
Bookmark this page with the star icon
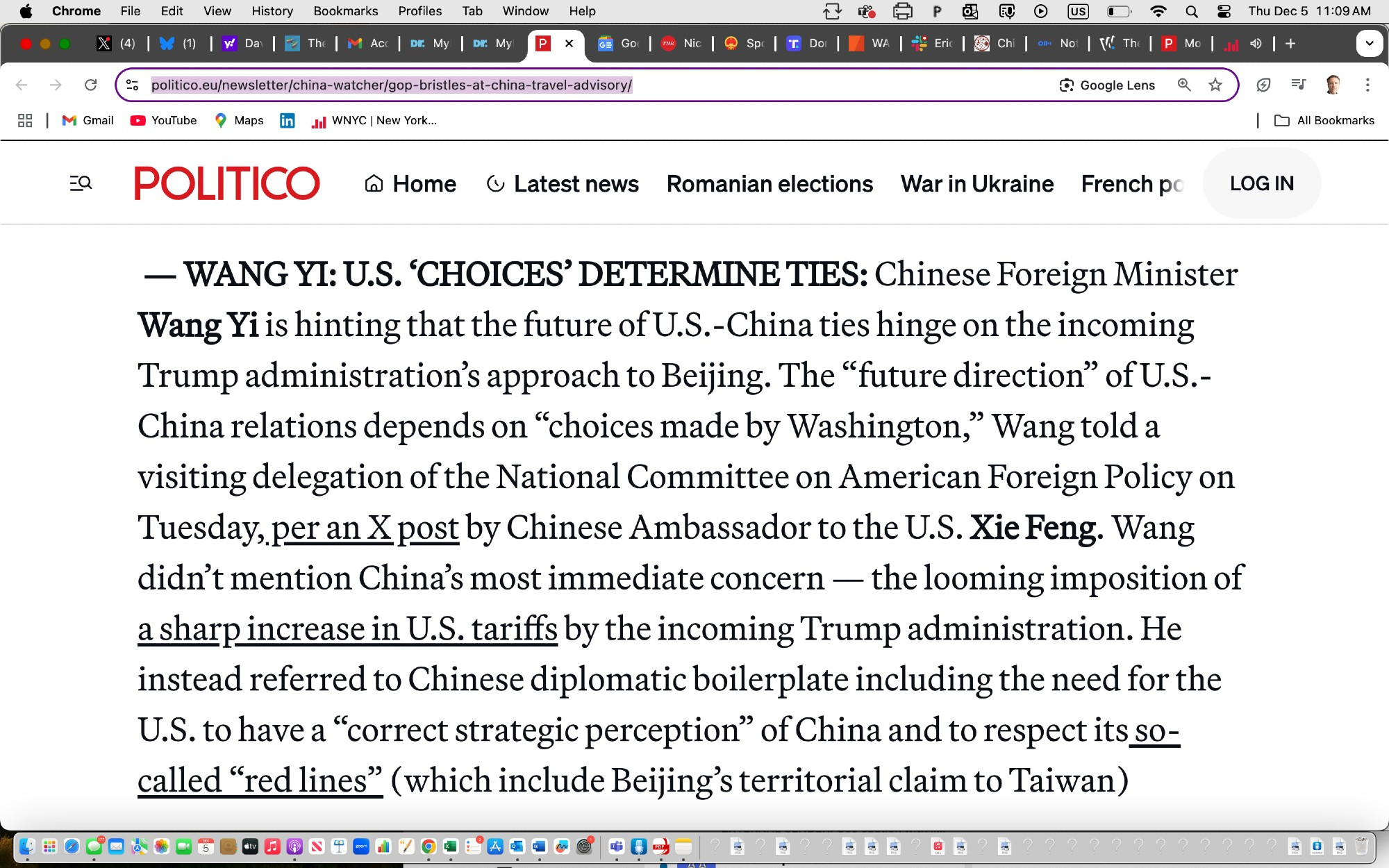point(1215,85)
